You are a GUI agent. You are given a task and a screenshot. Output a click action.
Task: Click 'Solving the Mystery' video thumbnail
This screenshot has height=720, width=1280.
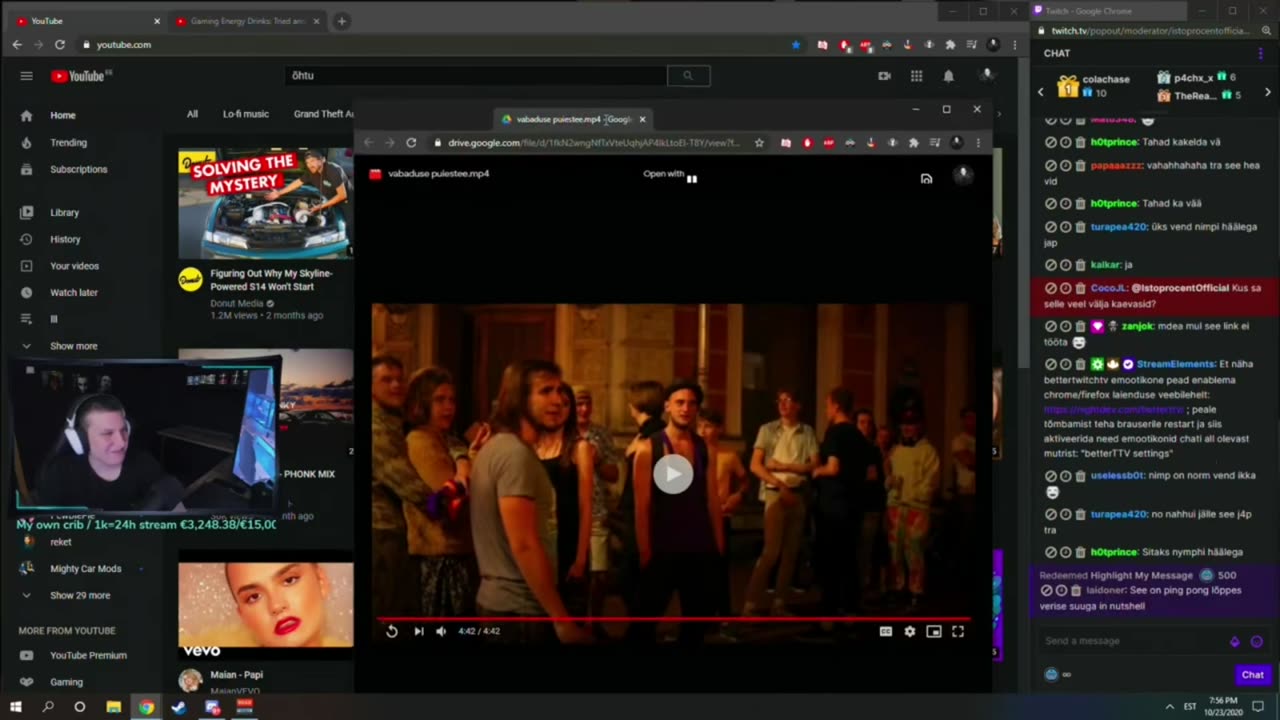click(x=265, y=204)
